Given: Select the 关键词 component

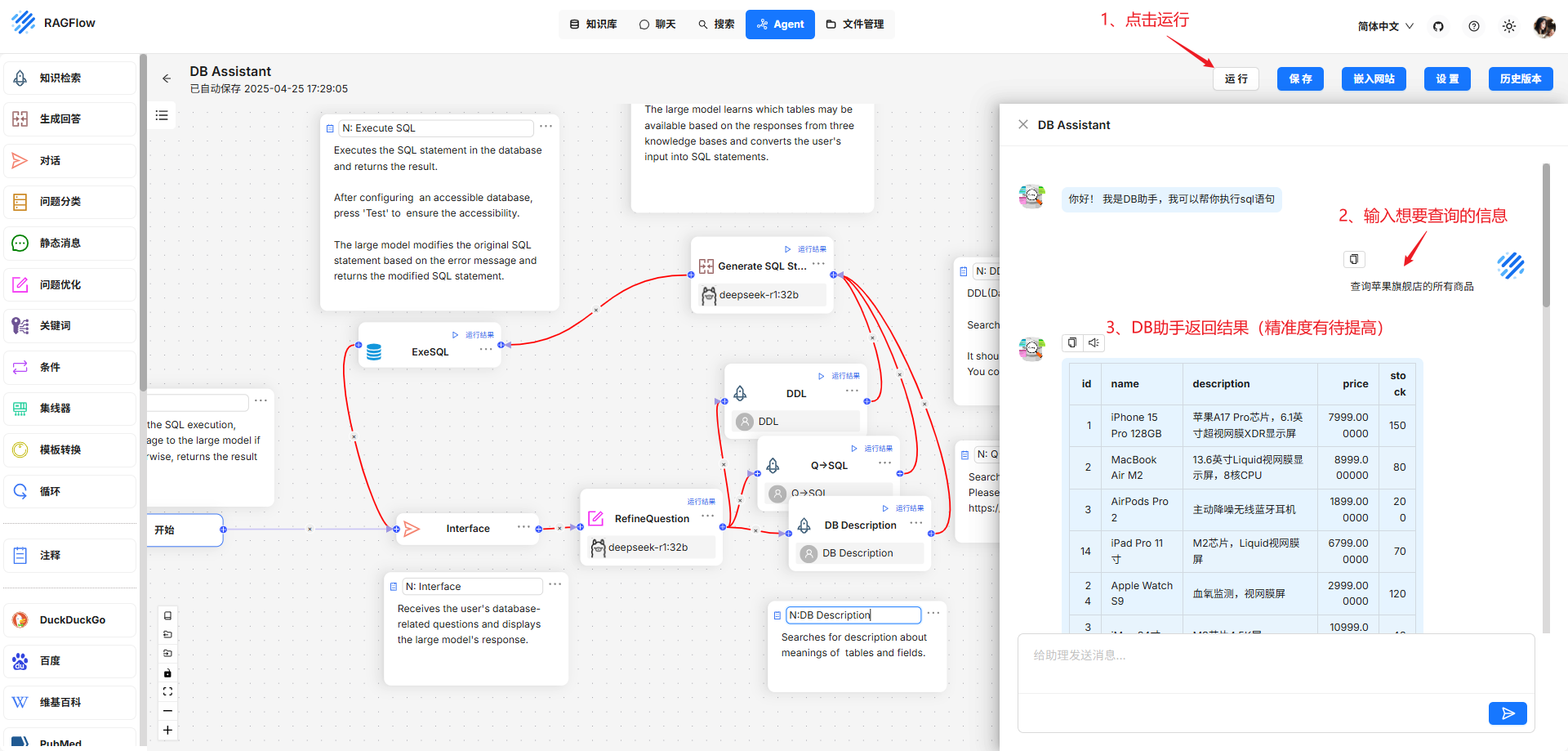Looking at the screenshot, I should point(69,326).
